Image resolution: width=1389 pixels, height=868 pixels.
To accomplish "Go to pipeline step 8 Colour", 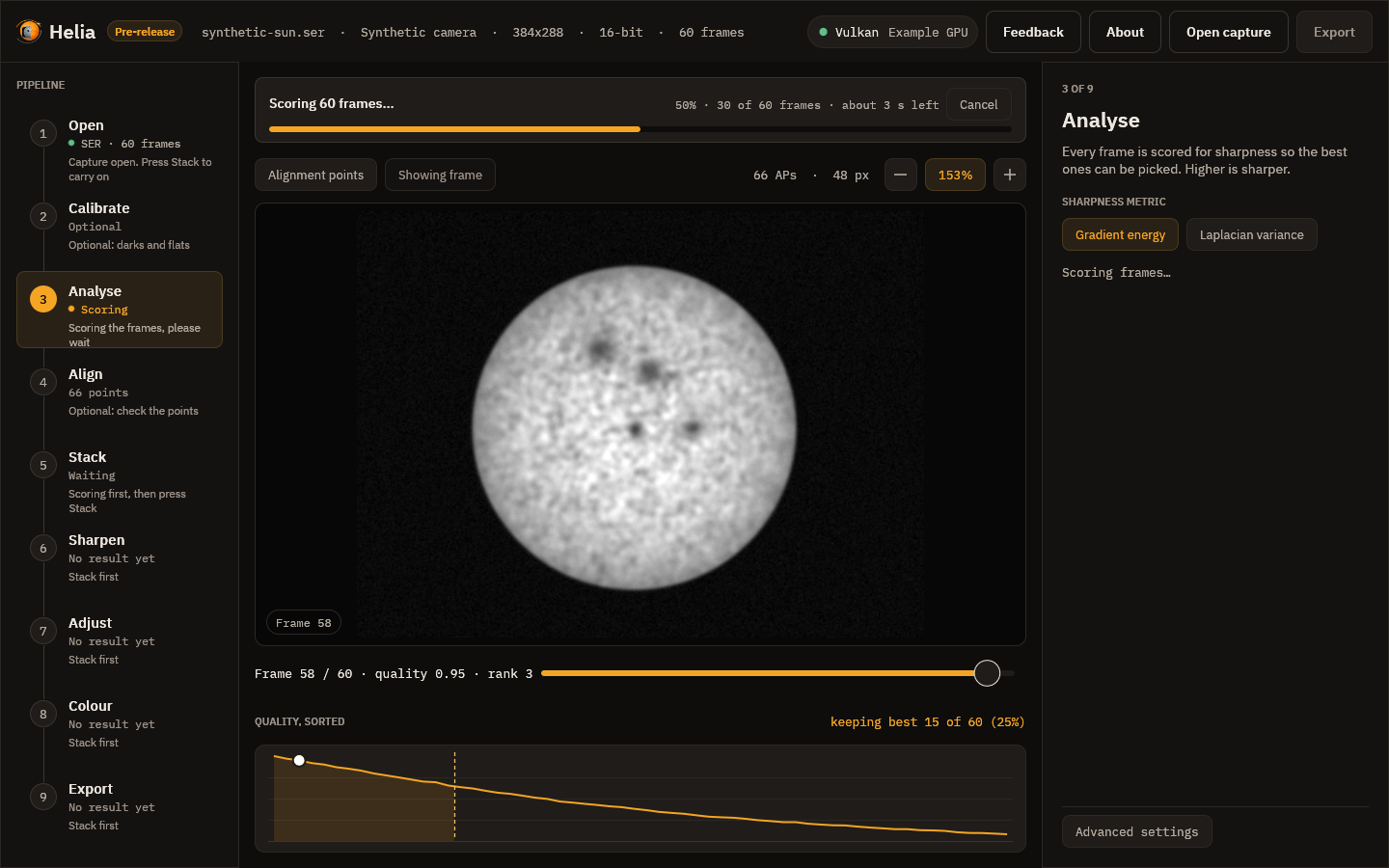I will [120, 723].
